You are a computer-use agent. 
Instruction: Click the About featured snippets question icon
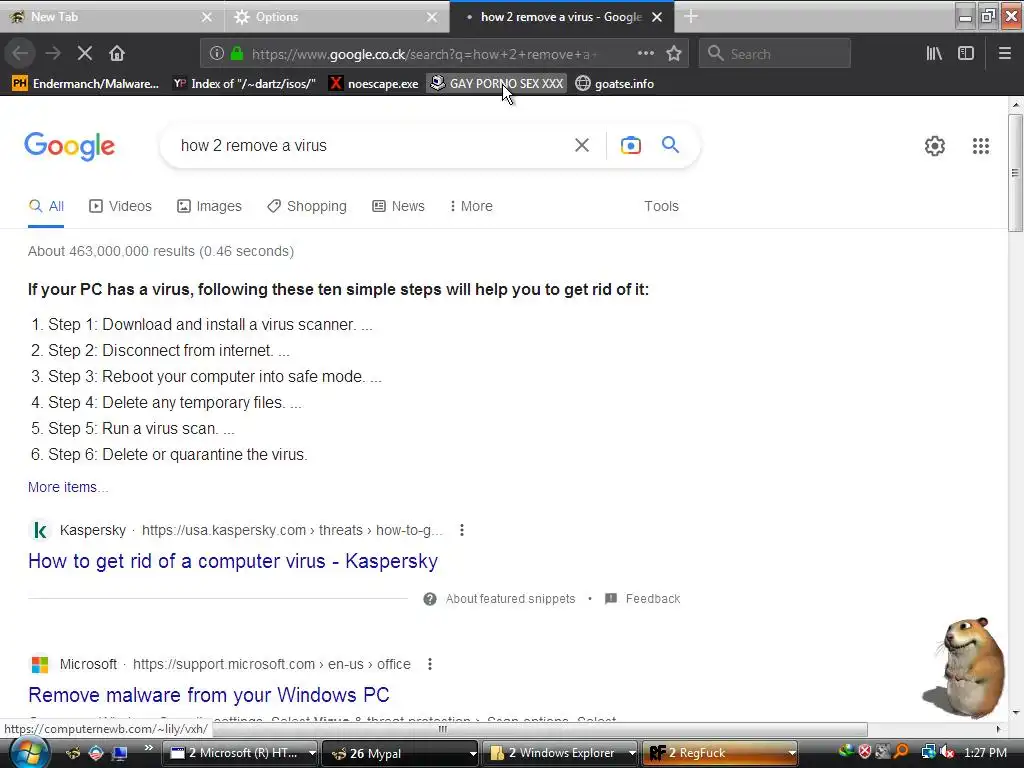click(430, 599)
